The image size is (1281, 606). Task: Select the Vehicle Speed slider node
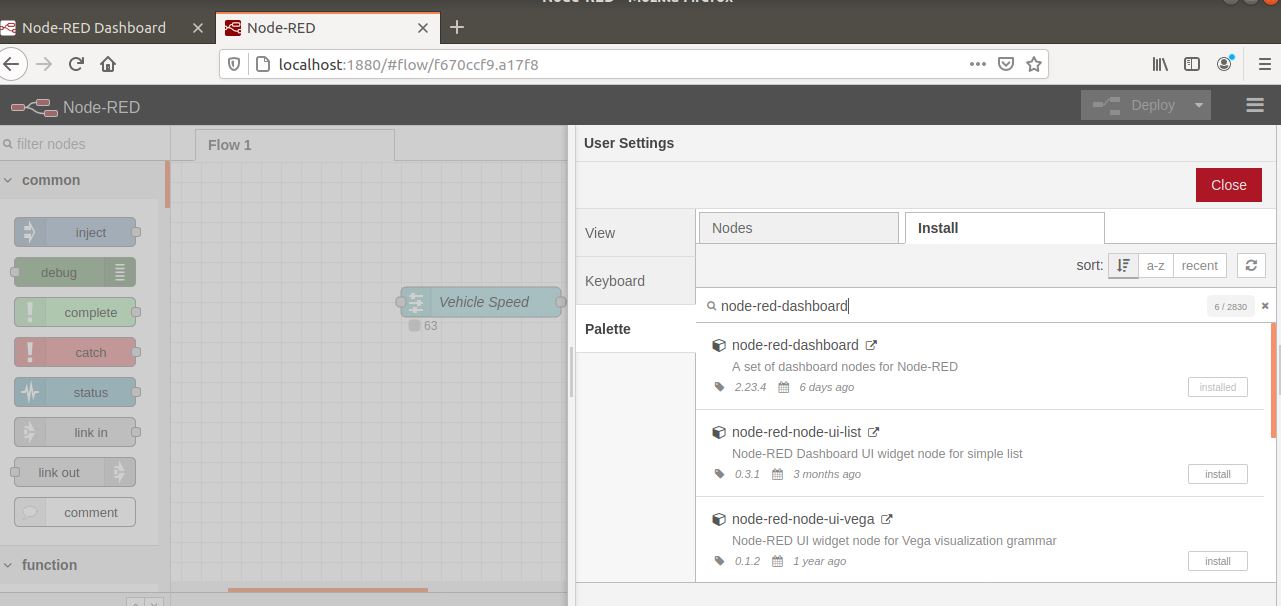[x=481, y=302]
